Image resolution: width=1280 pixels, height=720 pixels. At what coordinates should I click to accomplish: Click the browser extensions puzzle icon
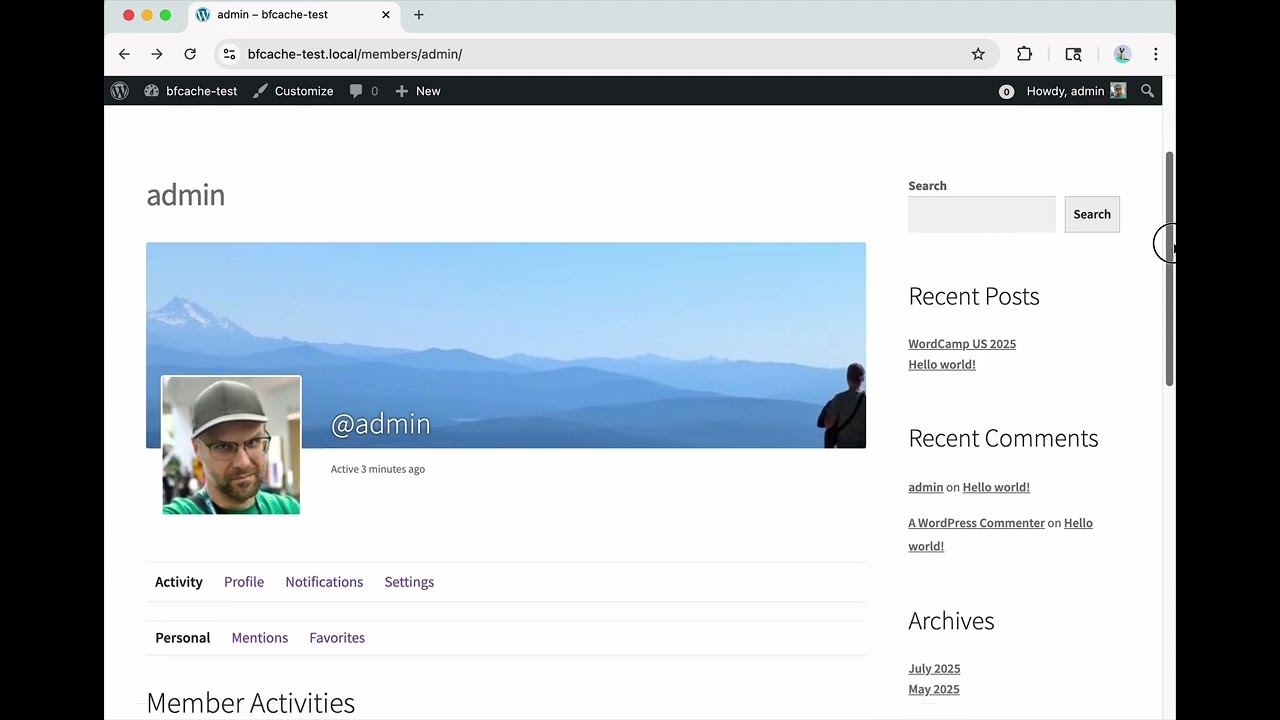1024,54
